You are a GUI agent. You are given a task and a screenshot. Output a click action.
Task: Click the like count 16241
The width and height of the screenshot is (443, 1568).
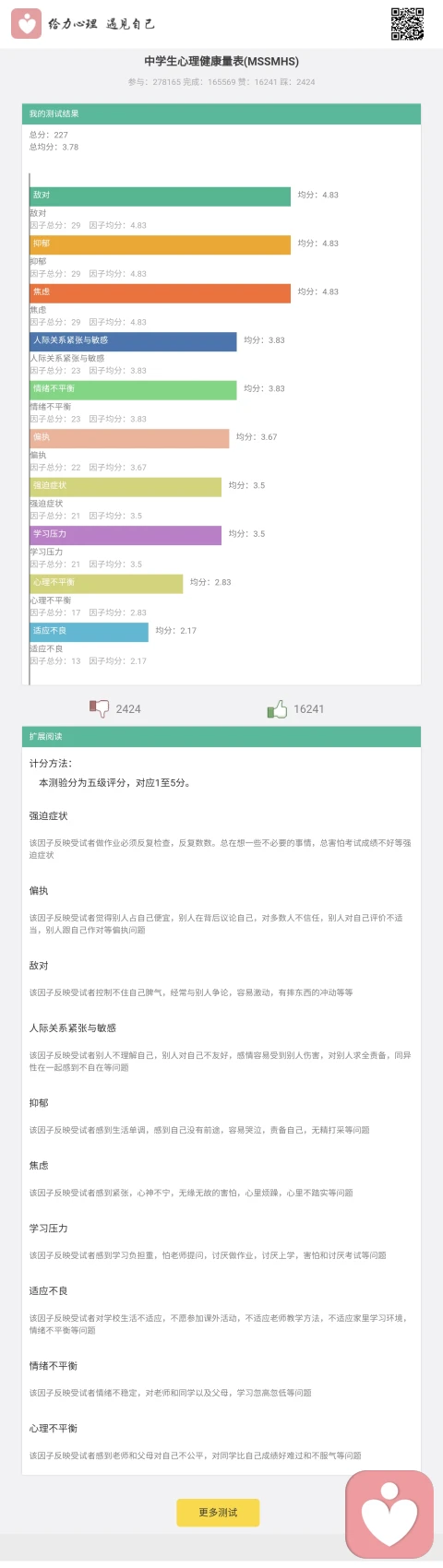(309, 709)
